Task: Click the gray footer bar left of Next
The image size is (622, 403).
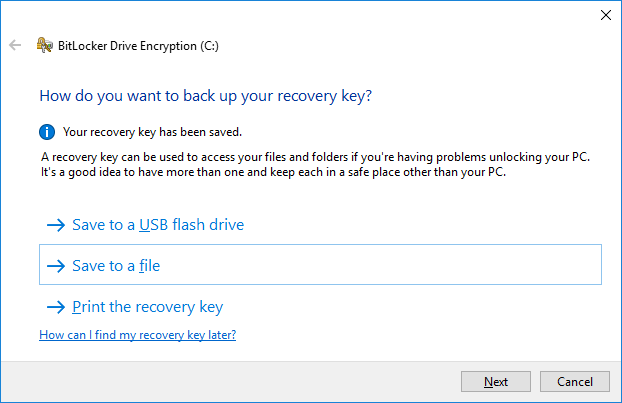Action: [x=230, y=382]
